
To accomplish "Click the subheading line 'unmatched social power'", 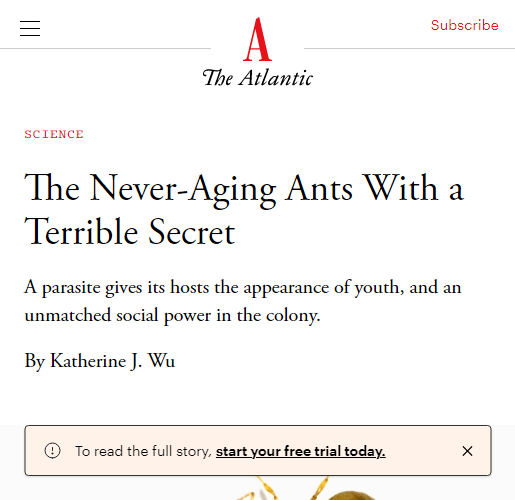I will [x=172, y=315].
